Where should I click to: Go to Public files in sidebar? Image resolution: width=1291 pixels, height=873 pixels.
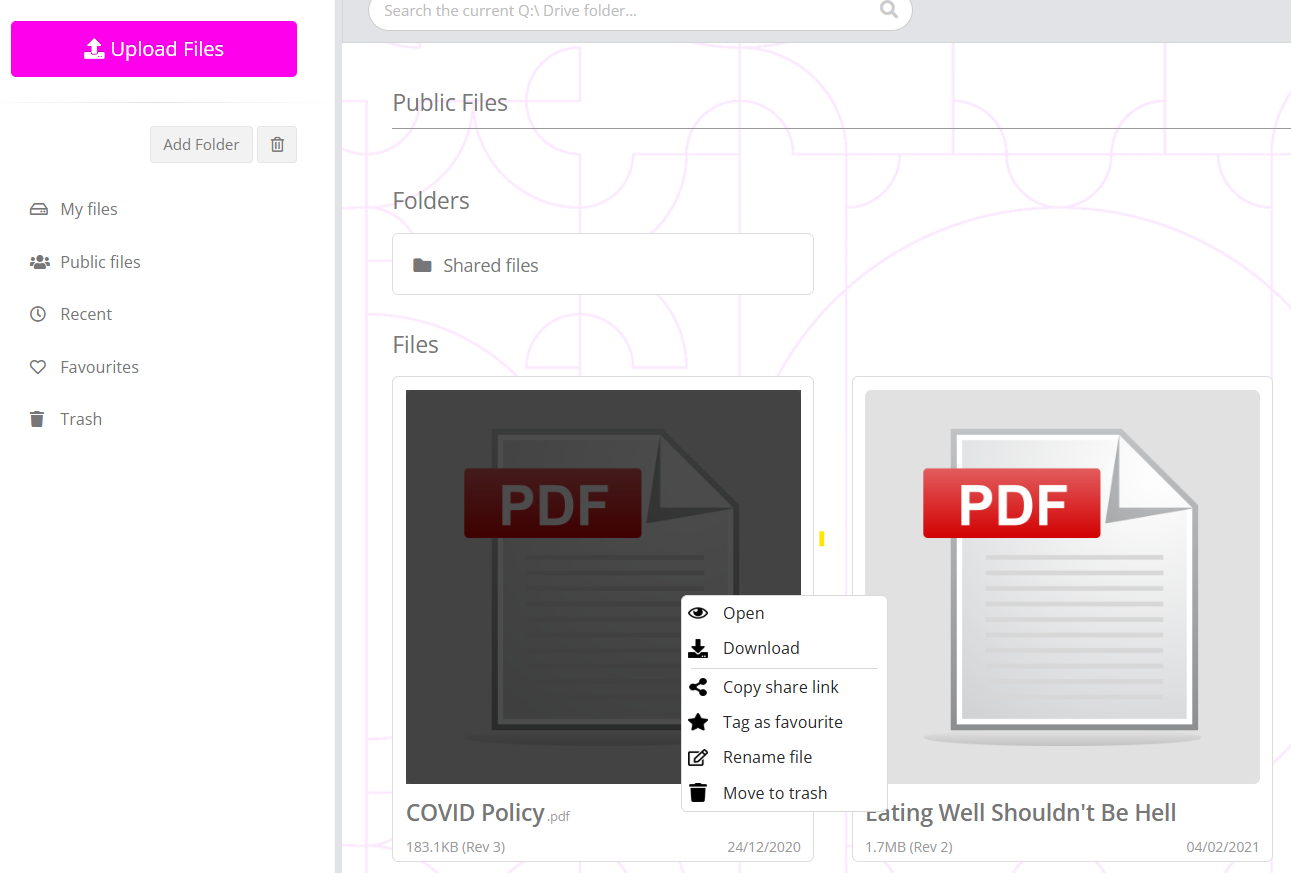tap(100, 262)
